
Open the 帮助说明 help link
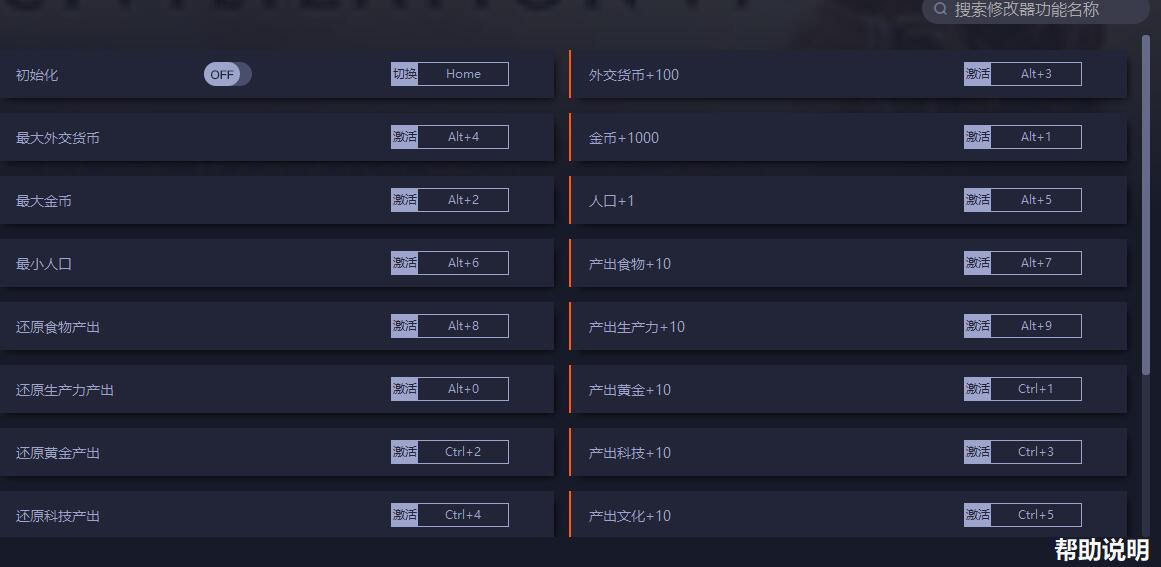click(1102, 549)
